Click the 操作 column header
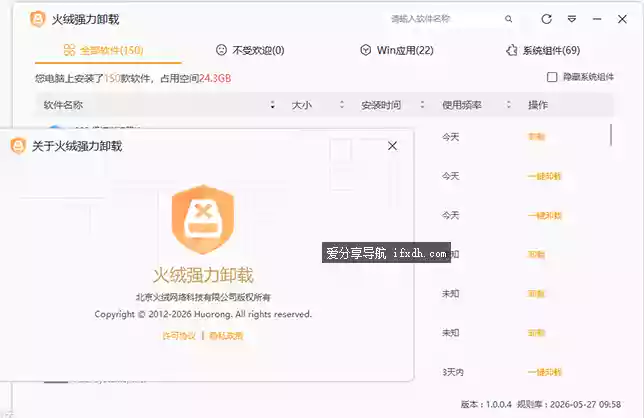The width and height of the screenshot is (644, 418). (x=538, y=105)
